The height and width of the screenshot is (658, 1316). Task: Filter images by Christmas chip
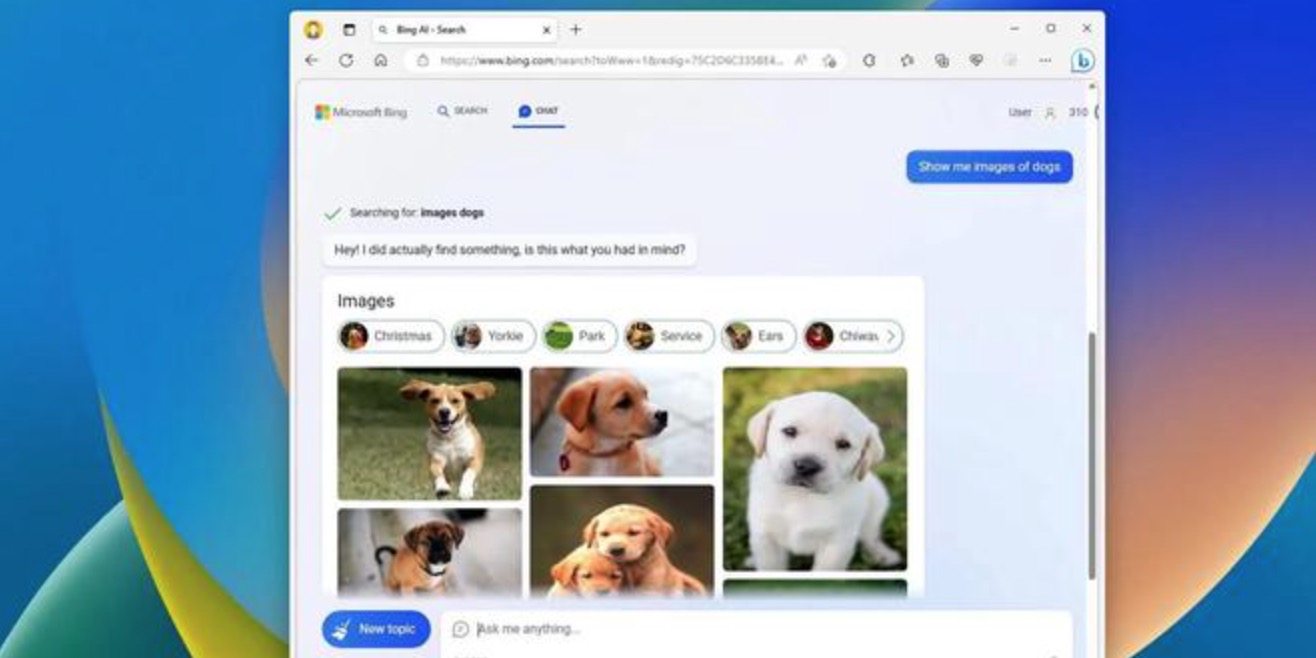[391, 336]
